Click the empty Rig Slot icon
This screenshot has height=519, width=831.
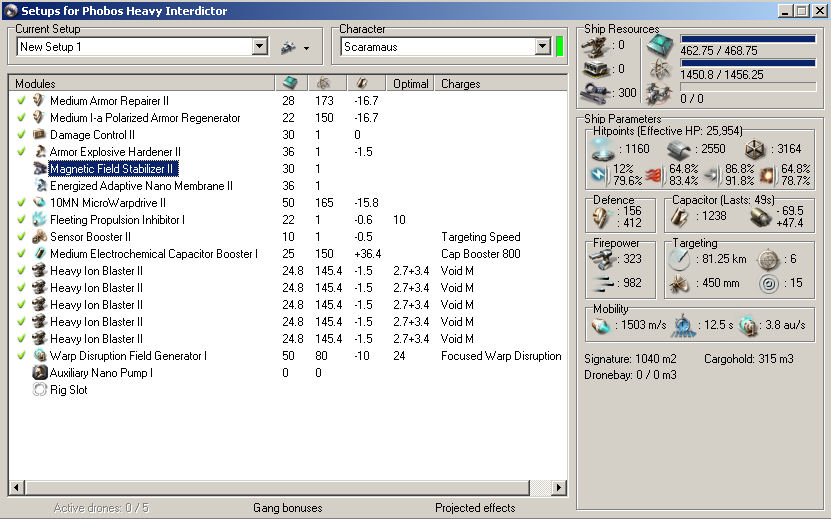(x=40, y=390)
